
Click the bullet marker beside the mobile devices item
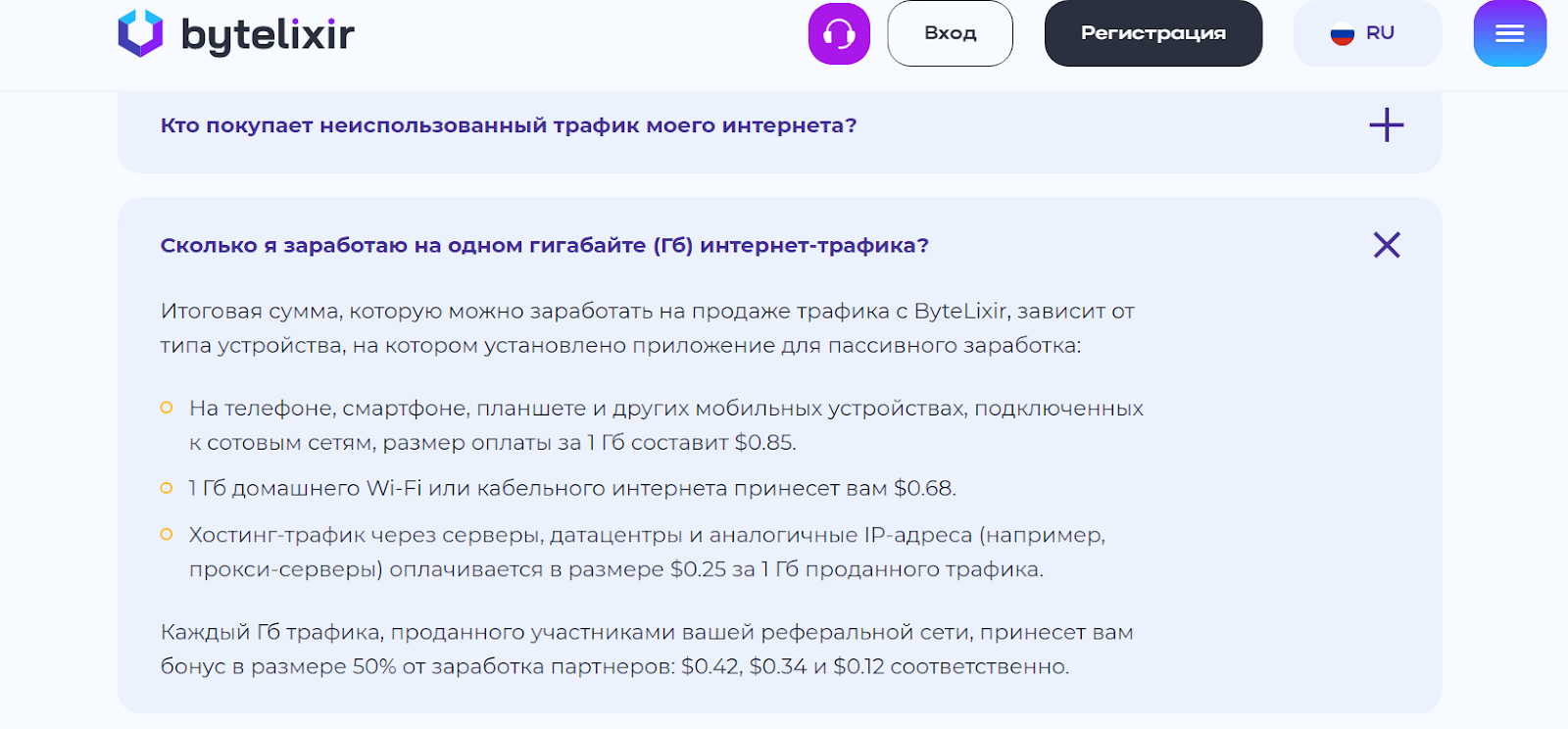pyautogui.click(x=167, y=408)
